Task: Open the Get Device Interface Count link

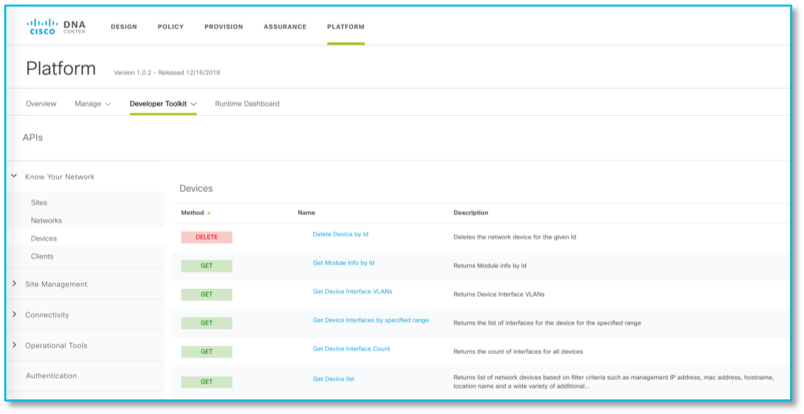Action: tap(352, 349)
